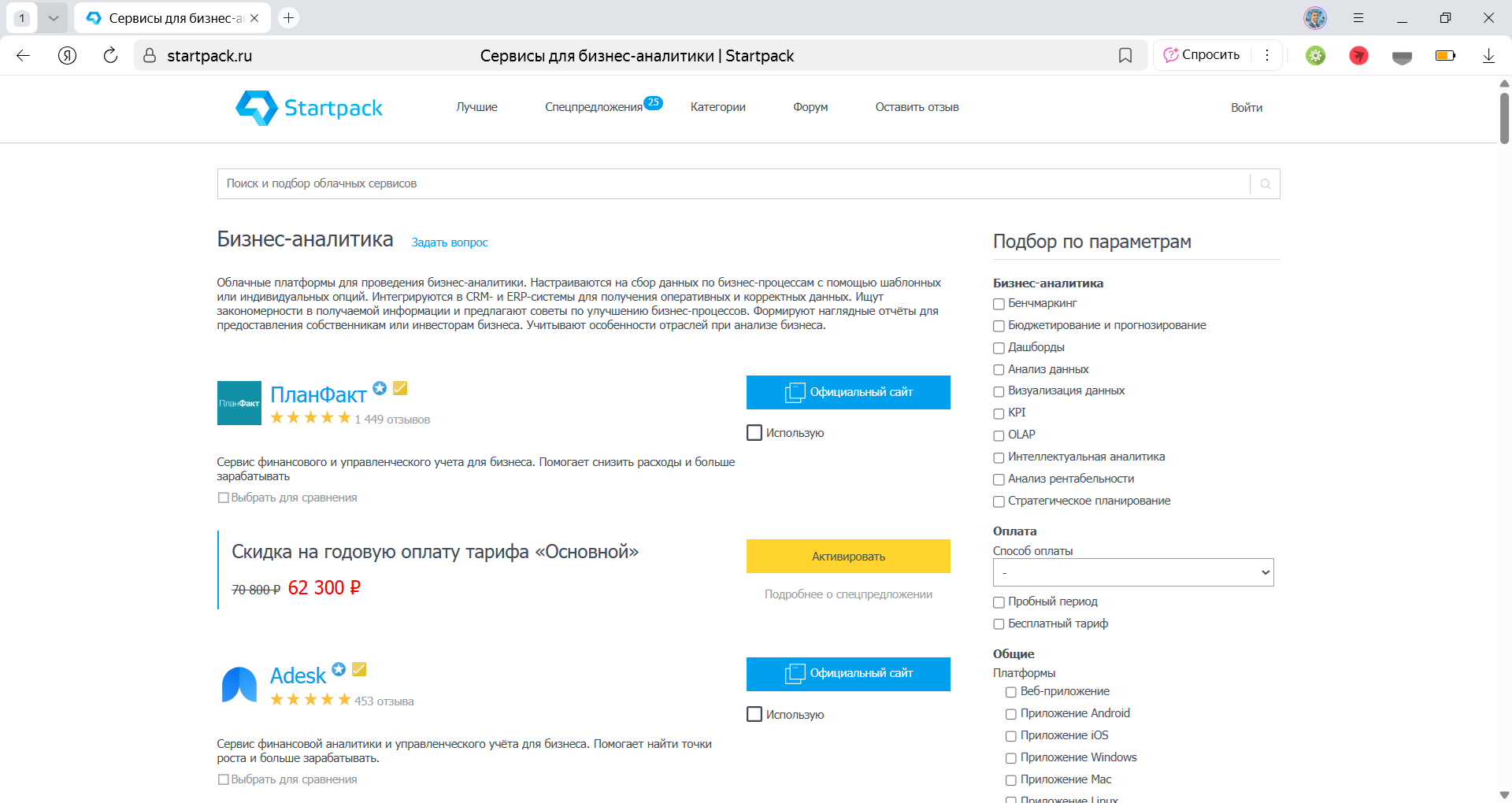Click the ПланФакт service logo

point(239,403)
